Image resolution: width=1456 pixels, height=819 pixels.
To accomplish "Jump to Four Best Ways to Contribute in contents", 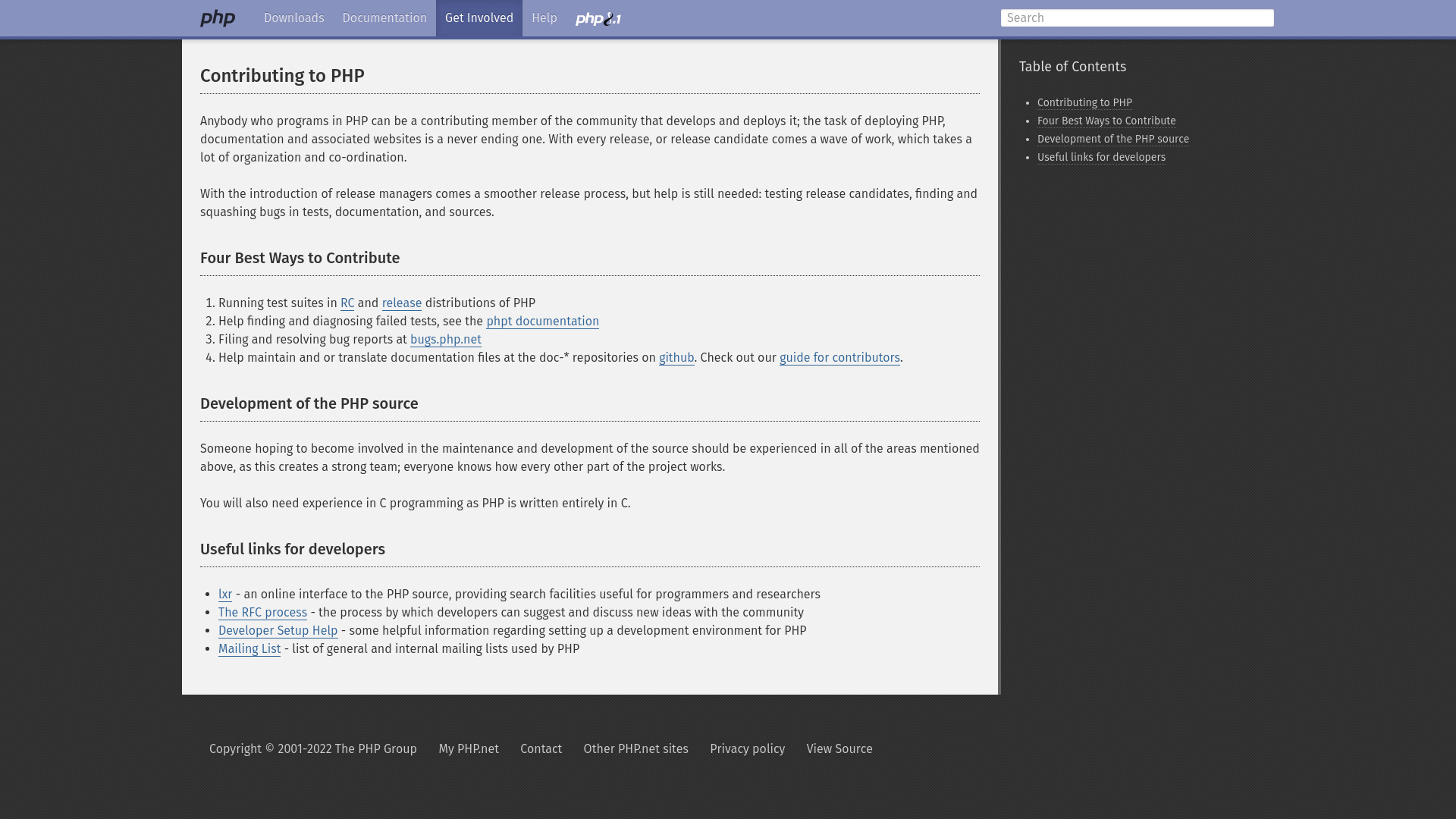I will 1106,121.
